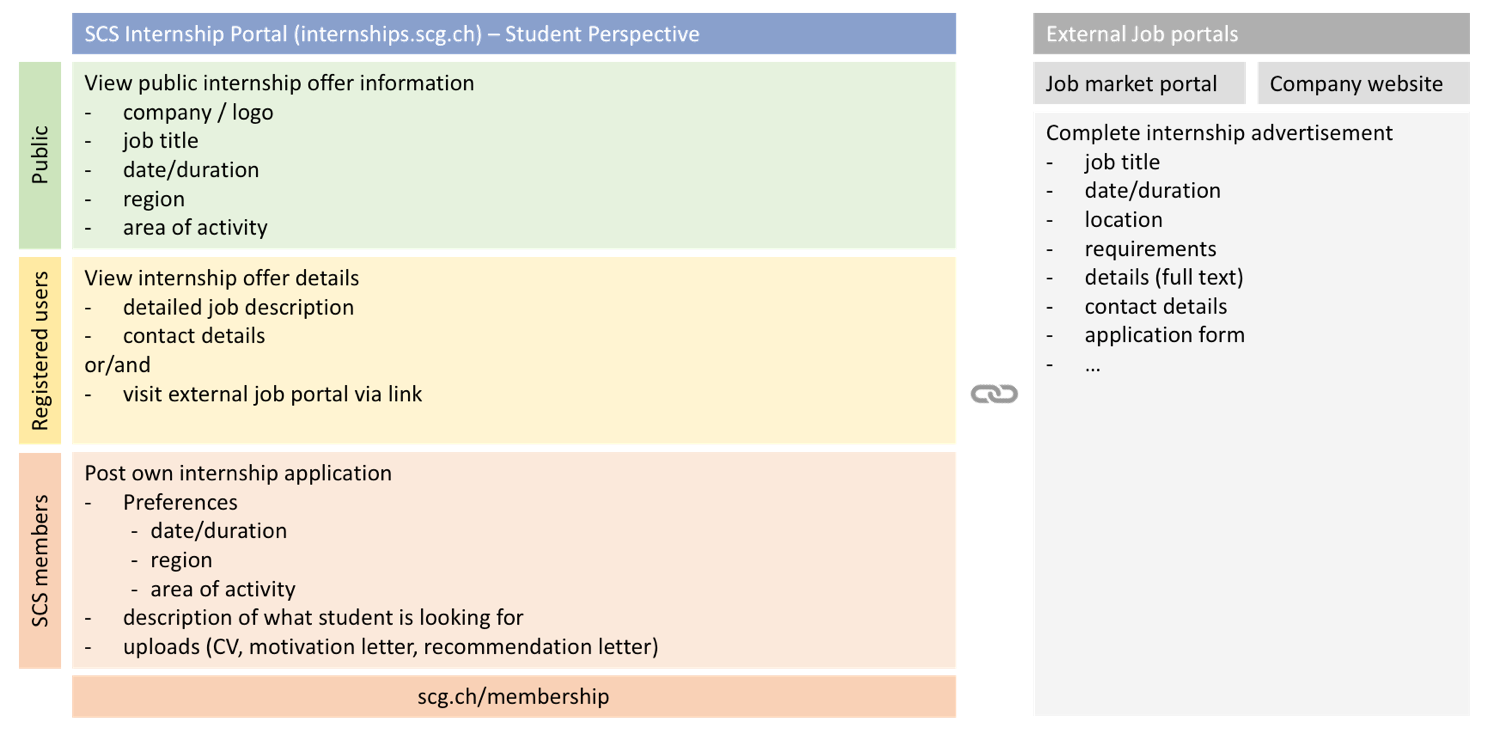Click the 'requirements' line
The height and width of the screenshot is (733, 1487).
tap(1150, 249)
